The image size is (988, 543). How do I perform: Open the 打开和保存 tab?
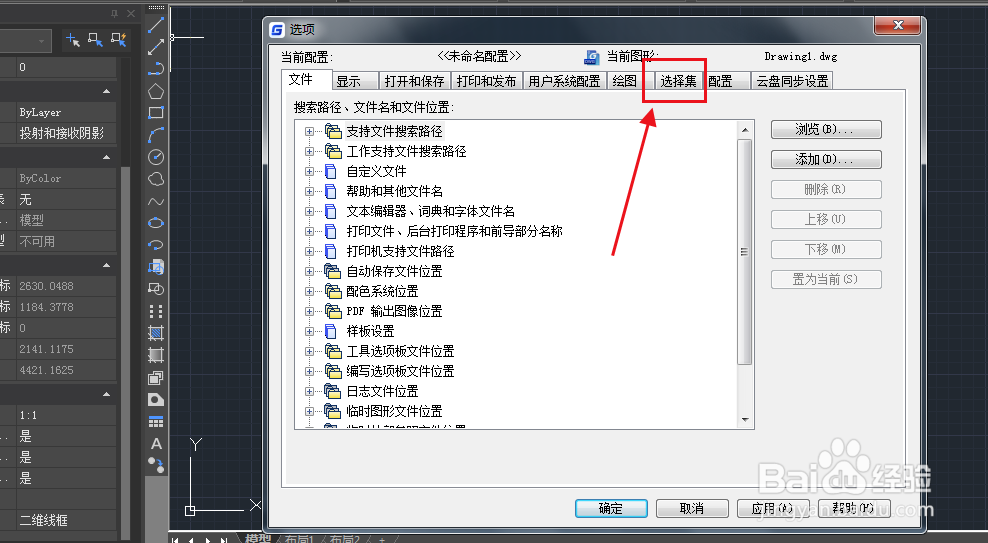pyautogui.click(x=414, y=81)
